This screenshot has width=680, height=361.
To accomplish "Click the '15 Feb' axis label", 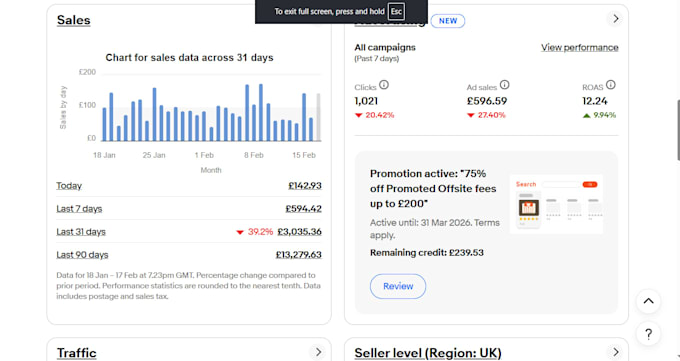I will (x=304, y=155).
